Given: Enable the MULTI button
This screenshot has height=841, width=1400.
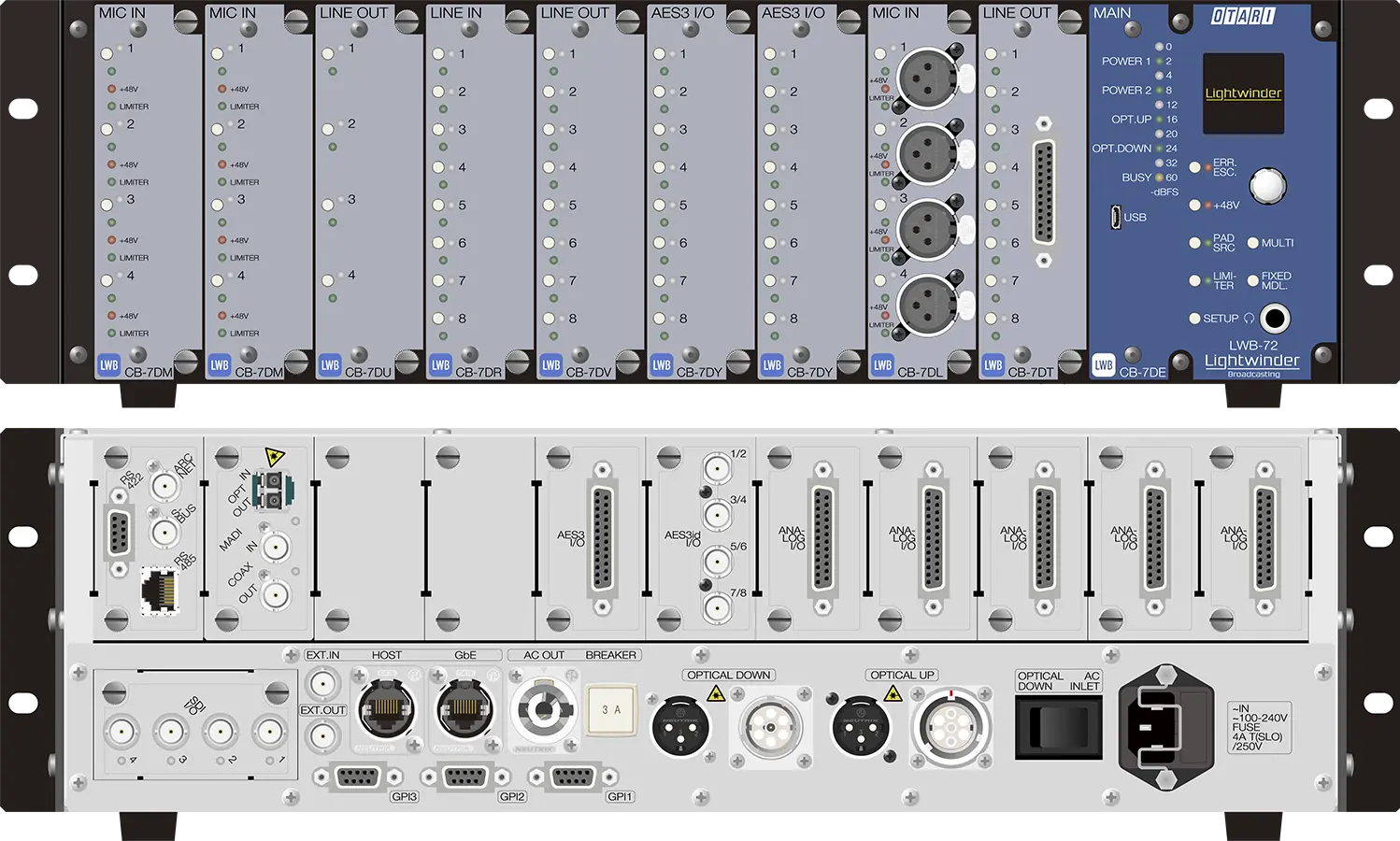Looking at the screenshot, I should click(x=1252, y=243).
